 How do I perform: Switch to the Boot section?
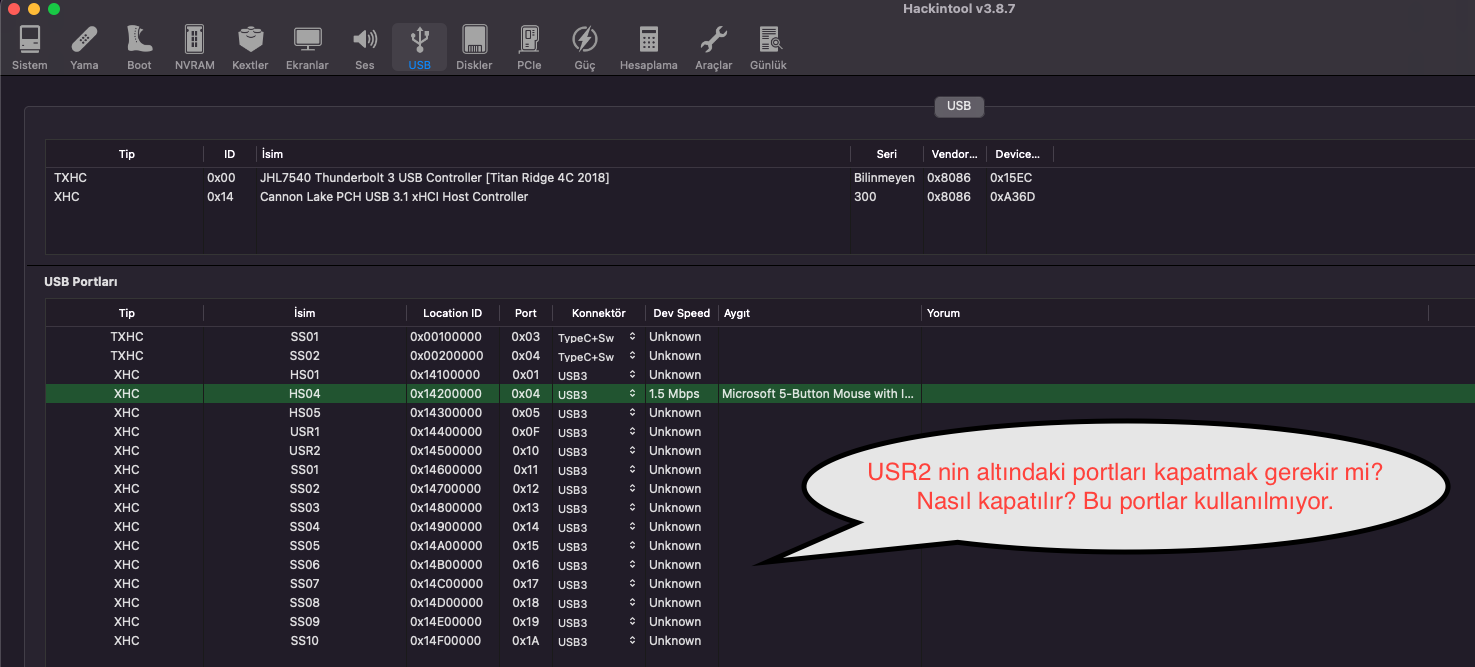click(x=139, y=47)
